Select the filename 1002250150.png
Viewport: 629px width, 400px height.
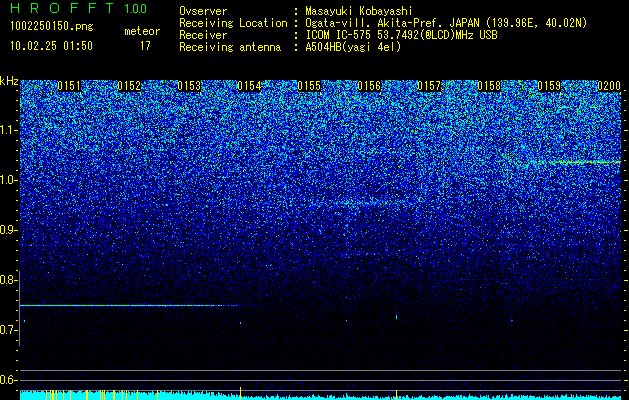click(52, 27)
